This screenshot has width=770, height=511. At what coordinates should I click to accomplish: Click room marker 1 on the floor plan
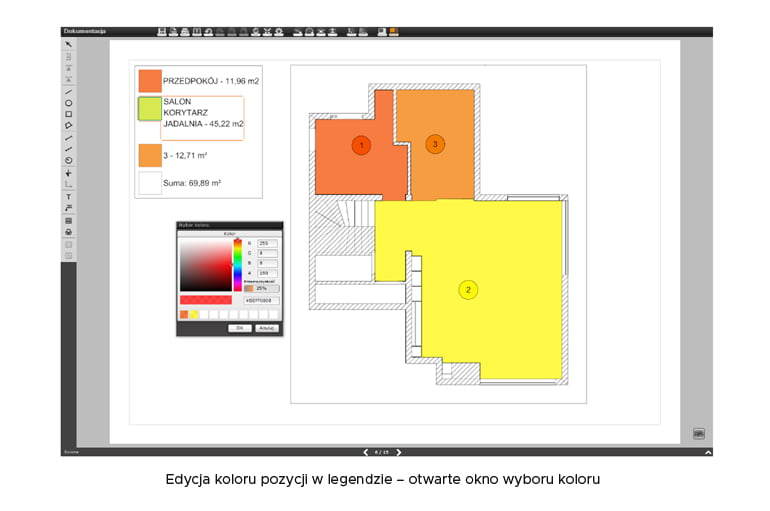tap(361, 145)
